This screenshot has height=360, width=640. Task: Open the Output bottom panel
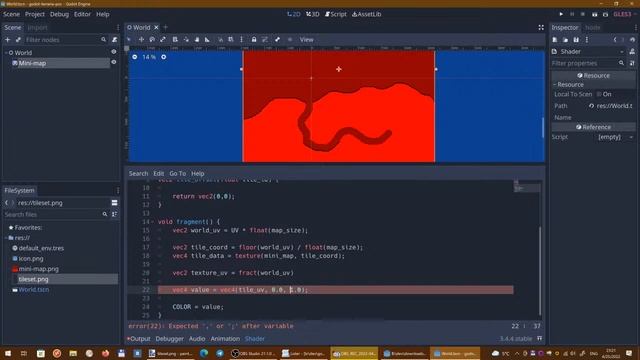point(139,339)
